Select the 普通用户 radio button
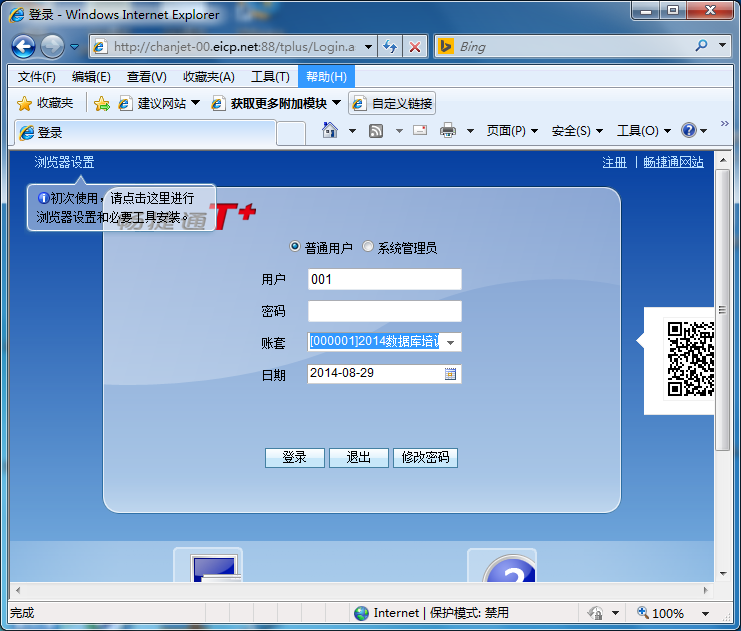This screenshot has width=741, height=631. click(x=295, y=247)
